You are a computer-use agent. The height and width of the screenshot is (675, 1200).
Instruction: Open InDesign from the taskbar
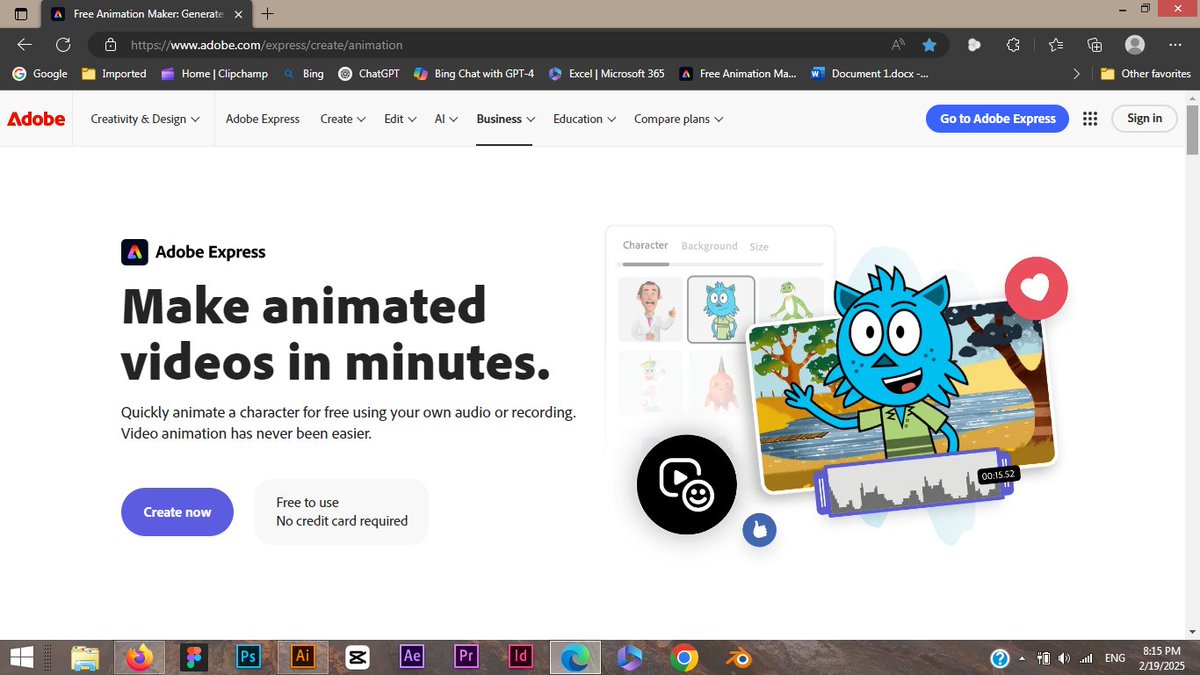point(520,657)
